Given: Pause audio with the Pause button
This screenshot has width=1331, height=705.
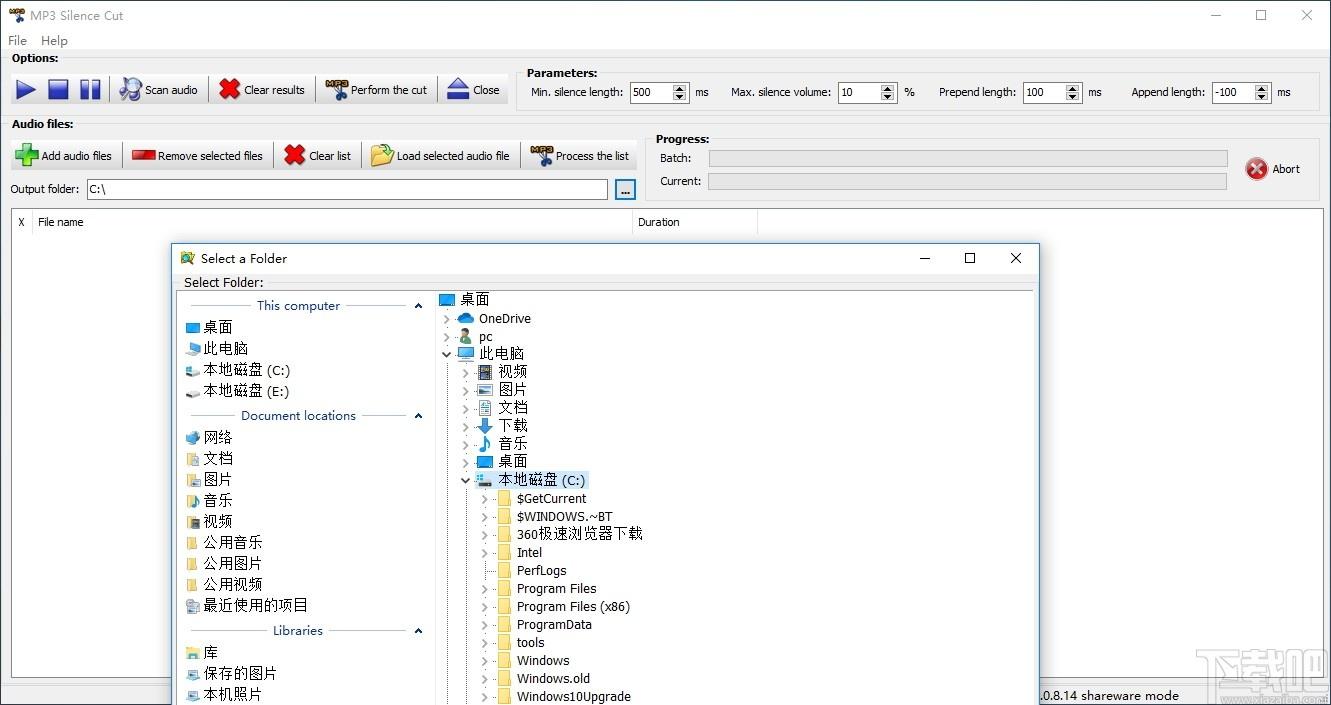Looking at the screenshot, I should coord(90,90).
